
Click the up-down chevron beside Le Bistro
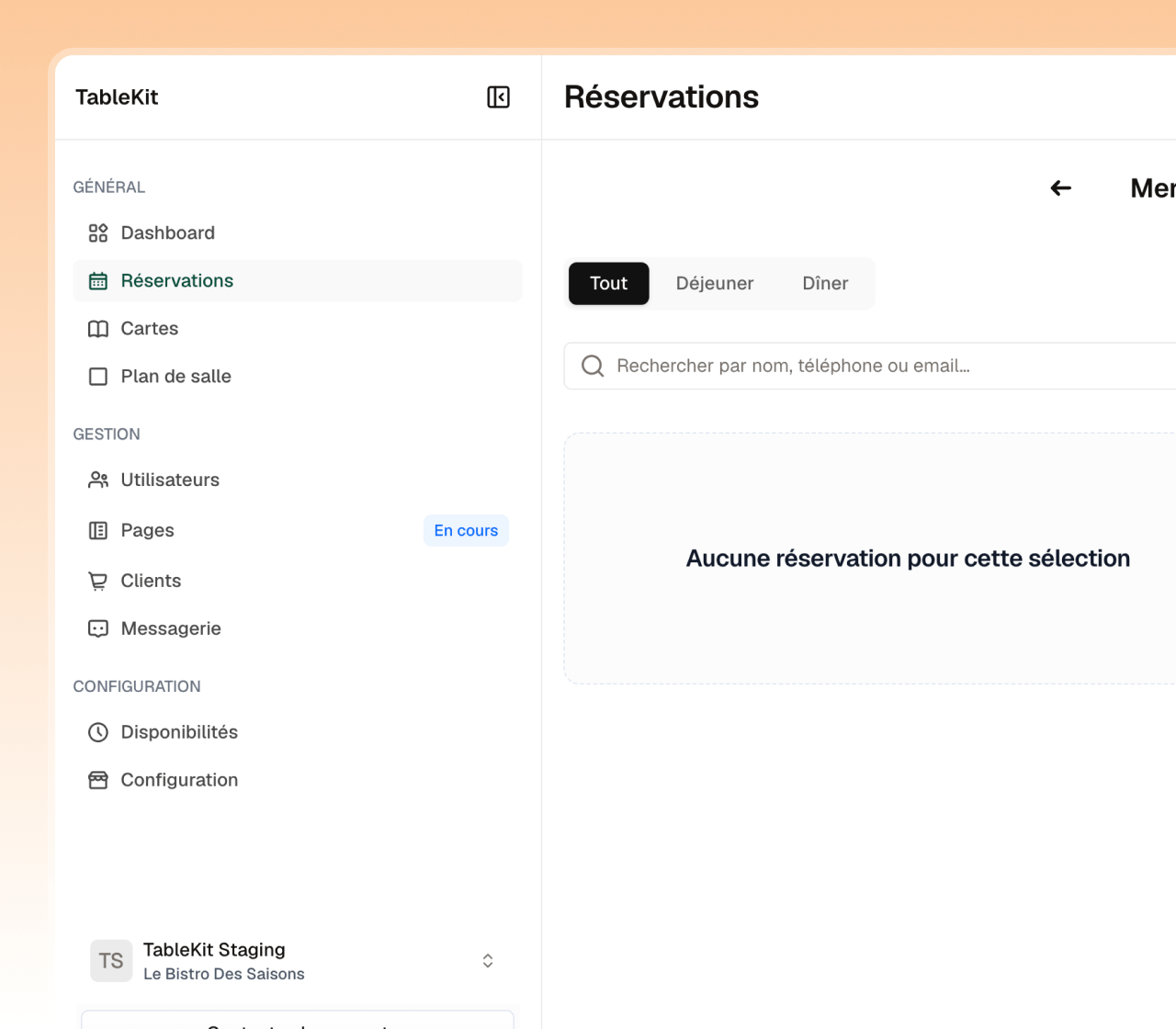pyautogui.click(x=488, y=961)
